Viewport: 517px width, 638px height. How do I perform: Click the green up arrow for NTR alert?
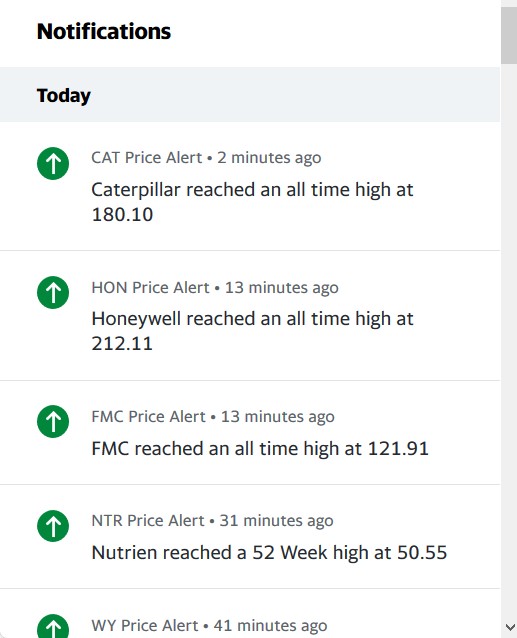pyautogui.click(x=53, y=526)
